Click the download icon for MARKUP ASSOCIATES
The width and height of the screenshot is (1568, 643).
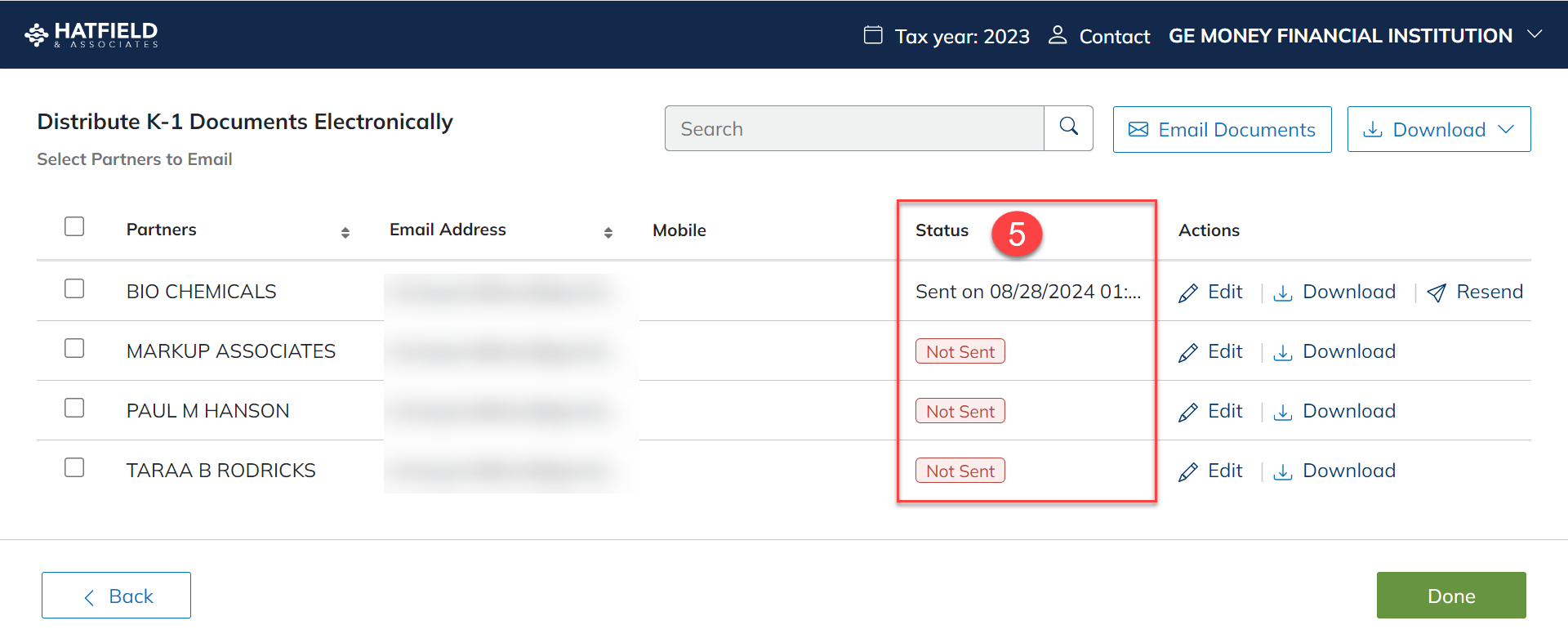tap(1283, 353)
